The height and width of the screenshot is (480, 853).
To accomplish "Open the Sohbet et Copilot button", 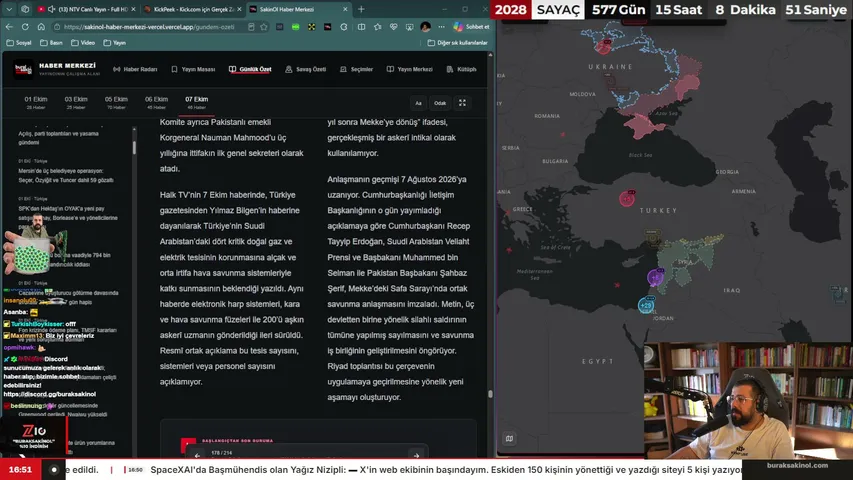I will tap(471, 27).
